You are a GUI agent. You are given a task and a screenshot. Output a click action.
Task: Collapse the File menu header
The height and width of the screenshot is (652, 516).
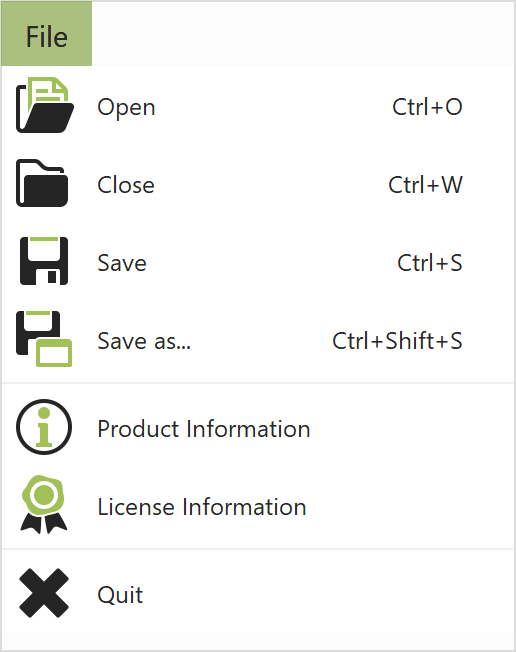tap(47, 34)
